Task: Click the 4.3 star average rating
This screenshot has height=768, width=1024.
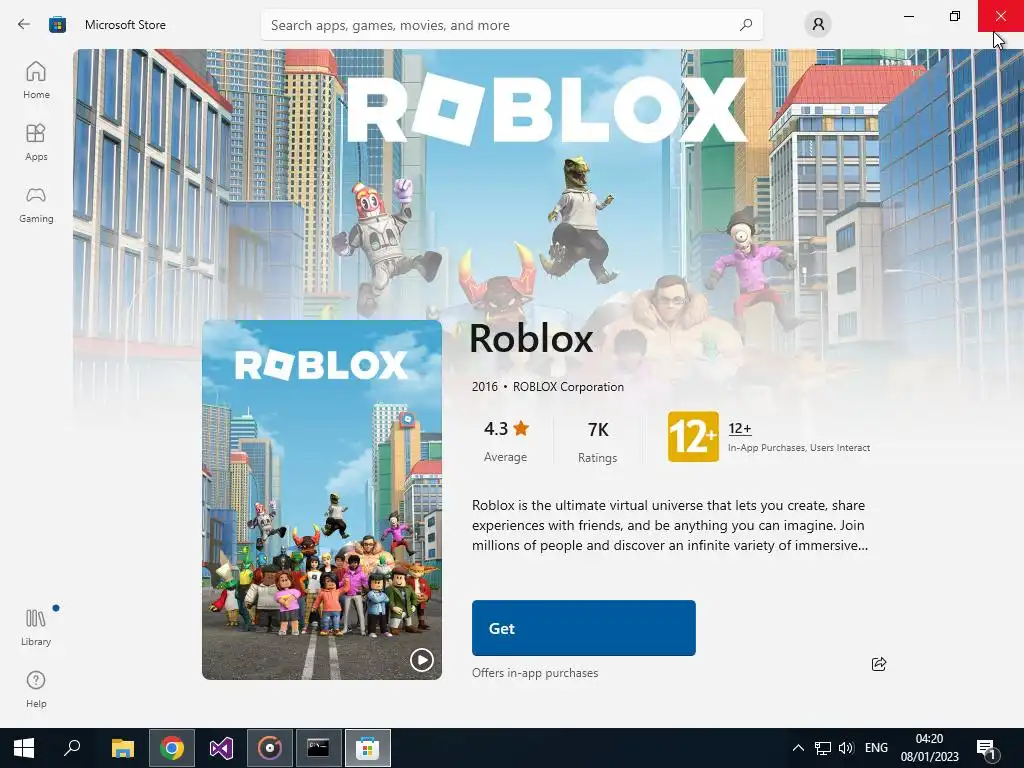Action: [506, 440]
